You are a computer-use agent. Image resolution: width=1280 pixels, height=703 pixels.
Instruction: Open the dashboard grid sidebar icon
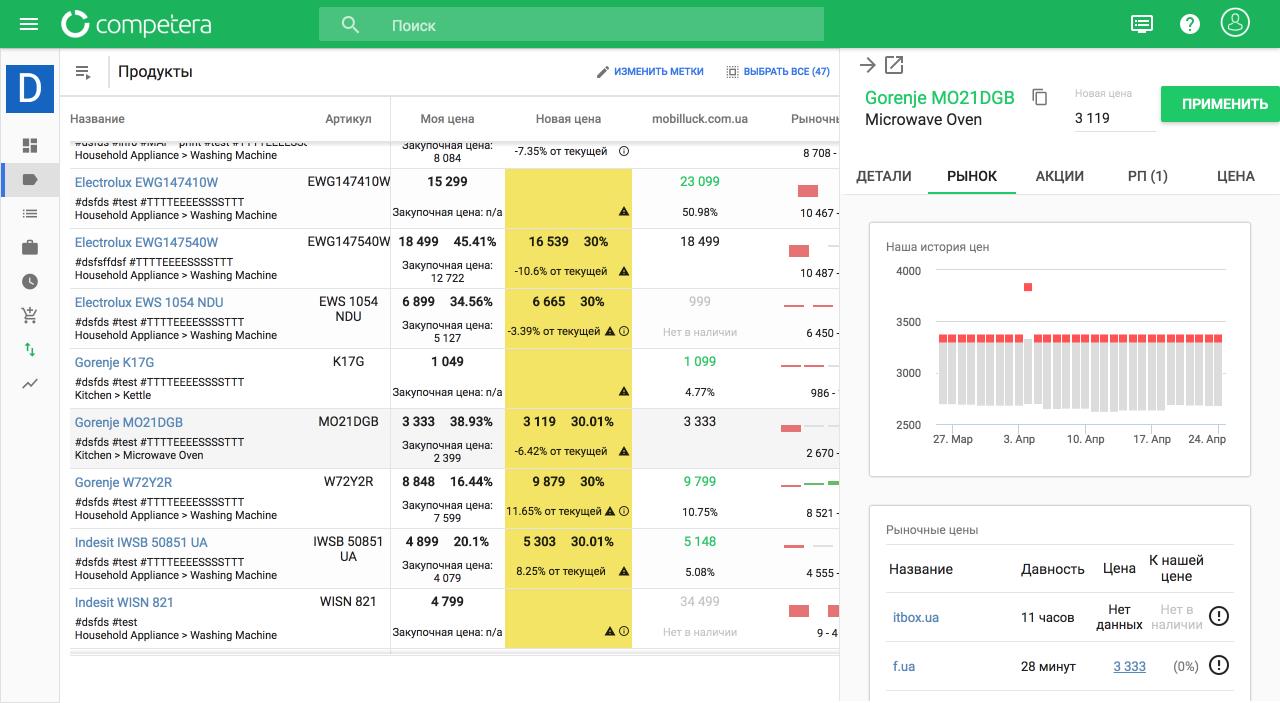coord(30,146)
